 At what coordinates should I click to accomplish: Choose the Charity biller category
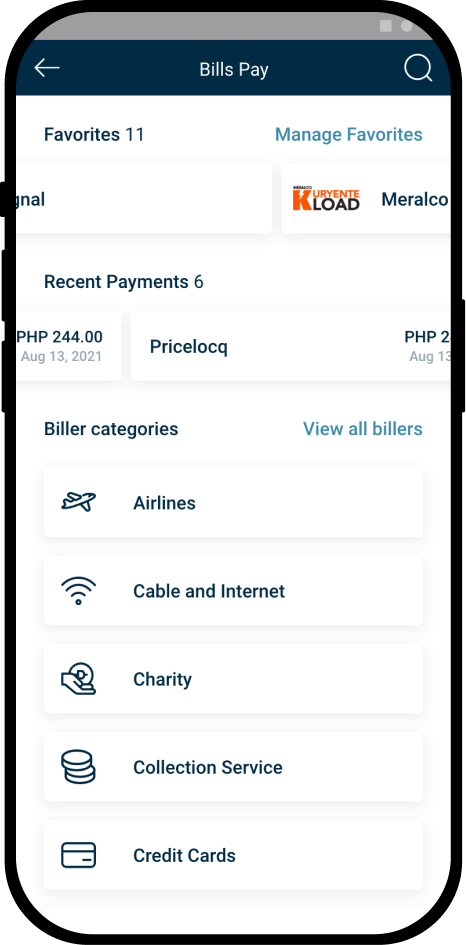[233, 679]
